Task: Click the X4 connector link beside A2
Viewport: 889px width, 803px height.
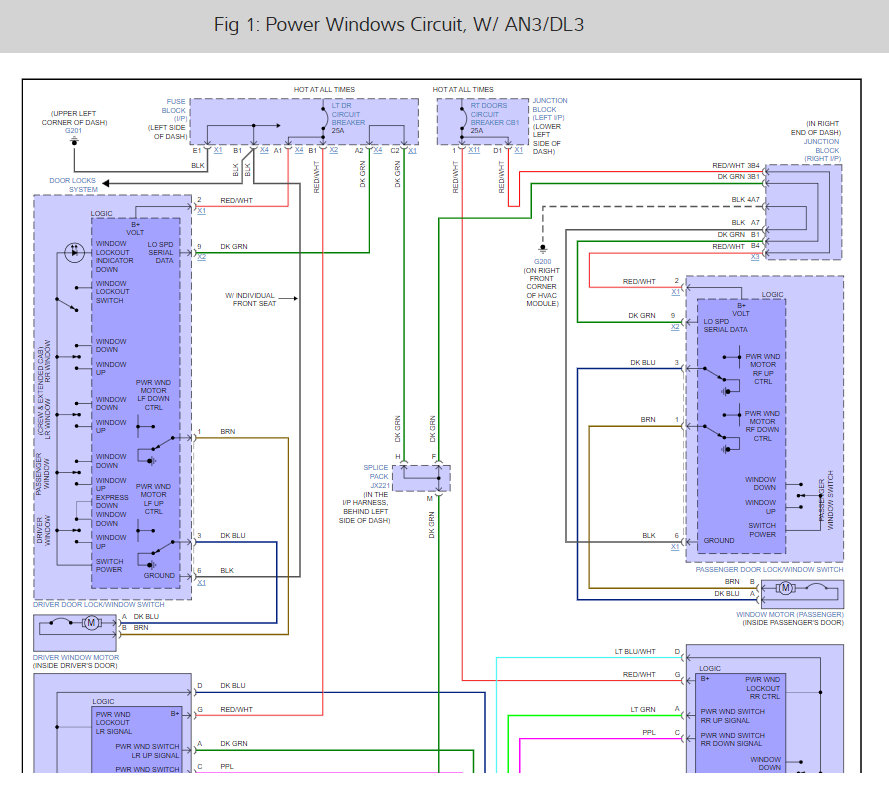Action: [x=378, y=150]
